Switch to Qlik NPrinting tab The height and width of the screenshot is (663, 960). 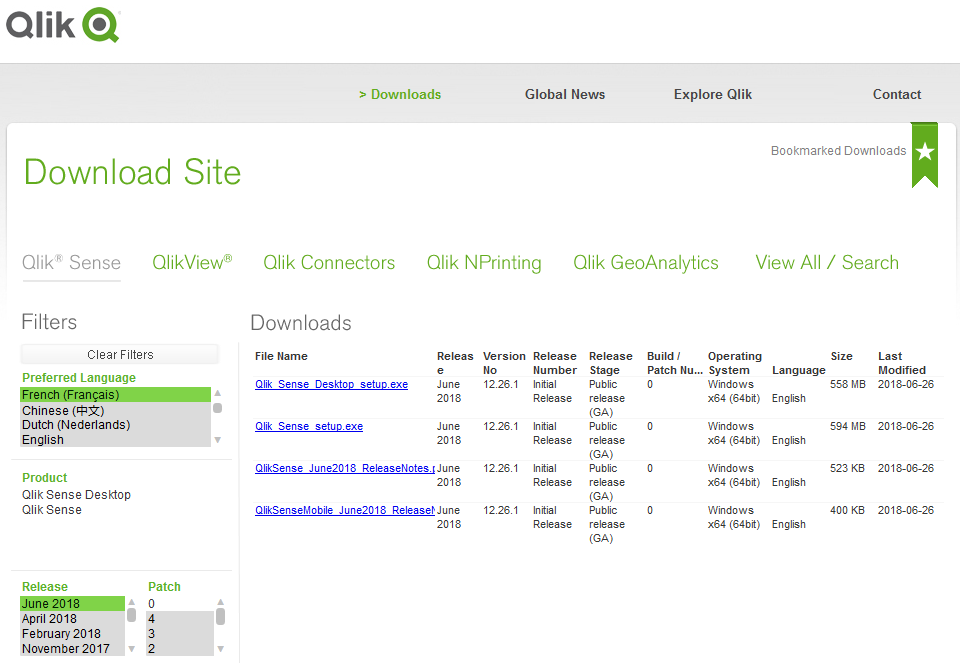484,263
